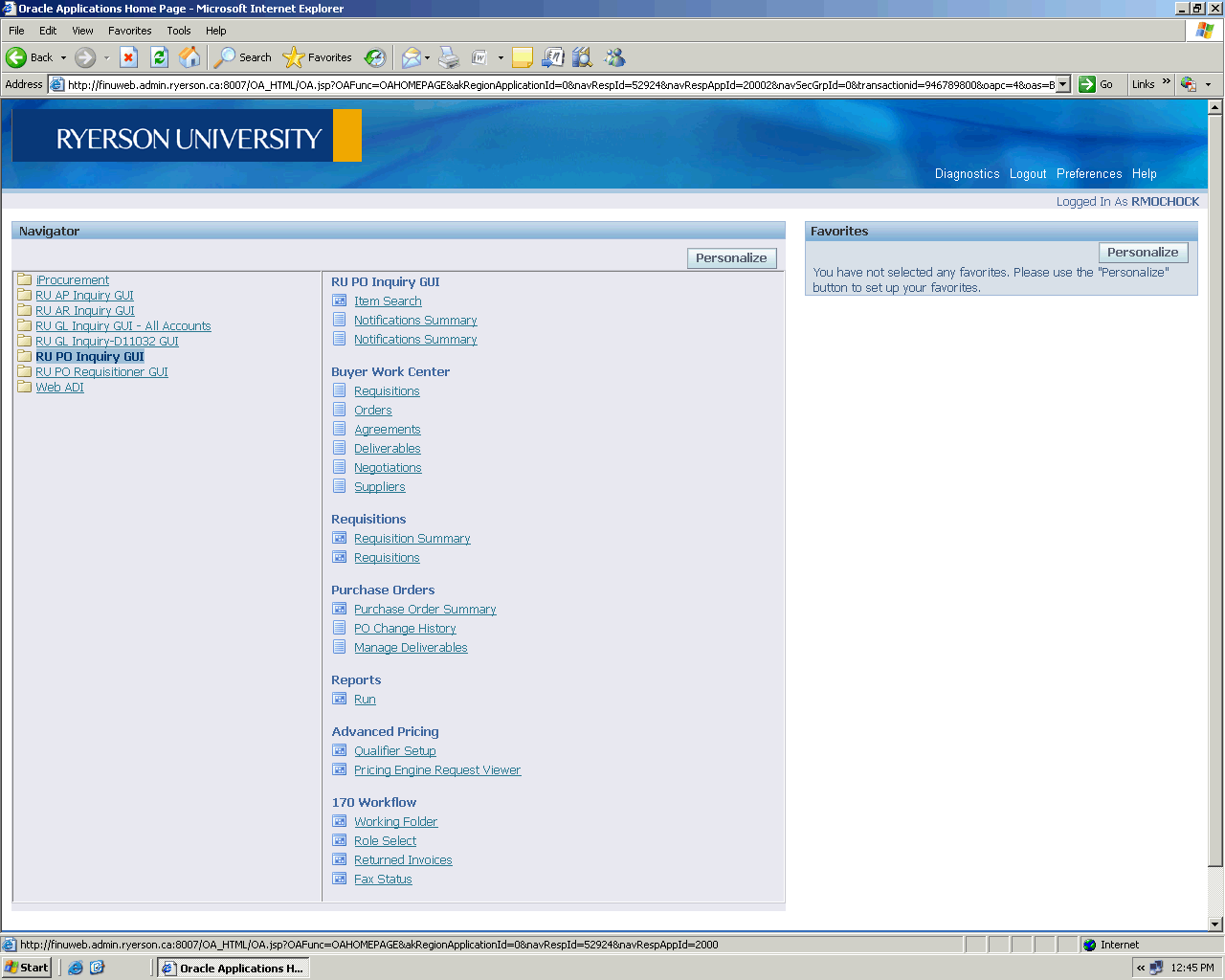
Task: Click the Print toolbar icon
Action: pyautogui.click(x=449, y=57)
